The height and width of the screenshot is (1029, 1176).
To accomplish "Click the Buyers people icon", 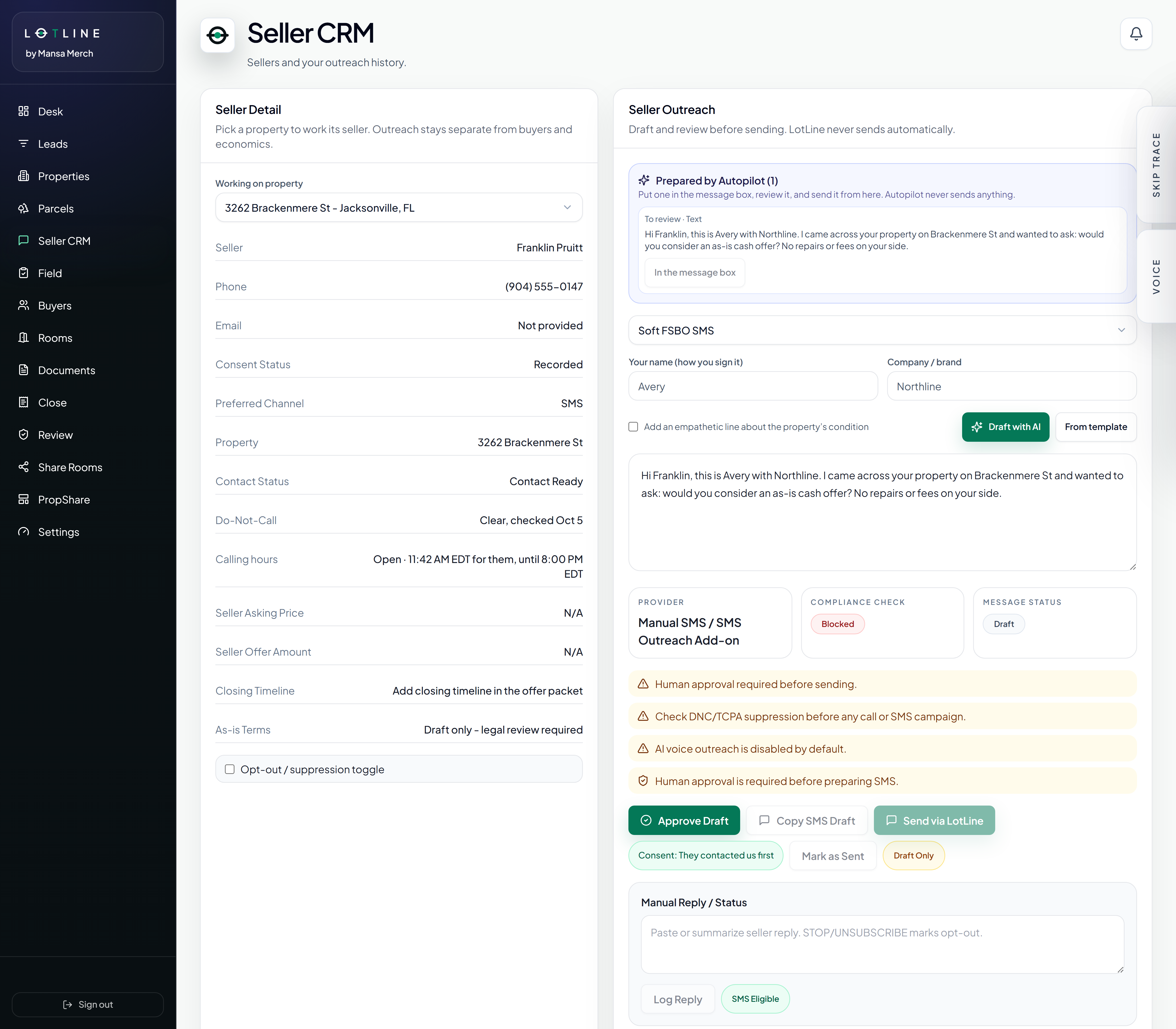I will pyautogui.click(x=24, y=306).
